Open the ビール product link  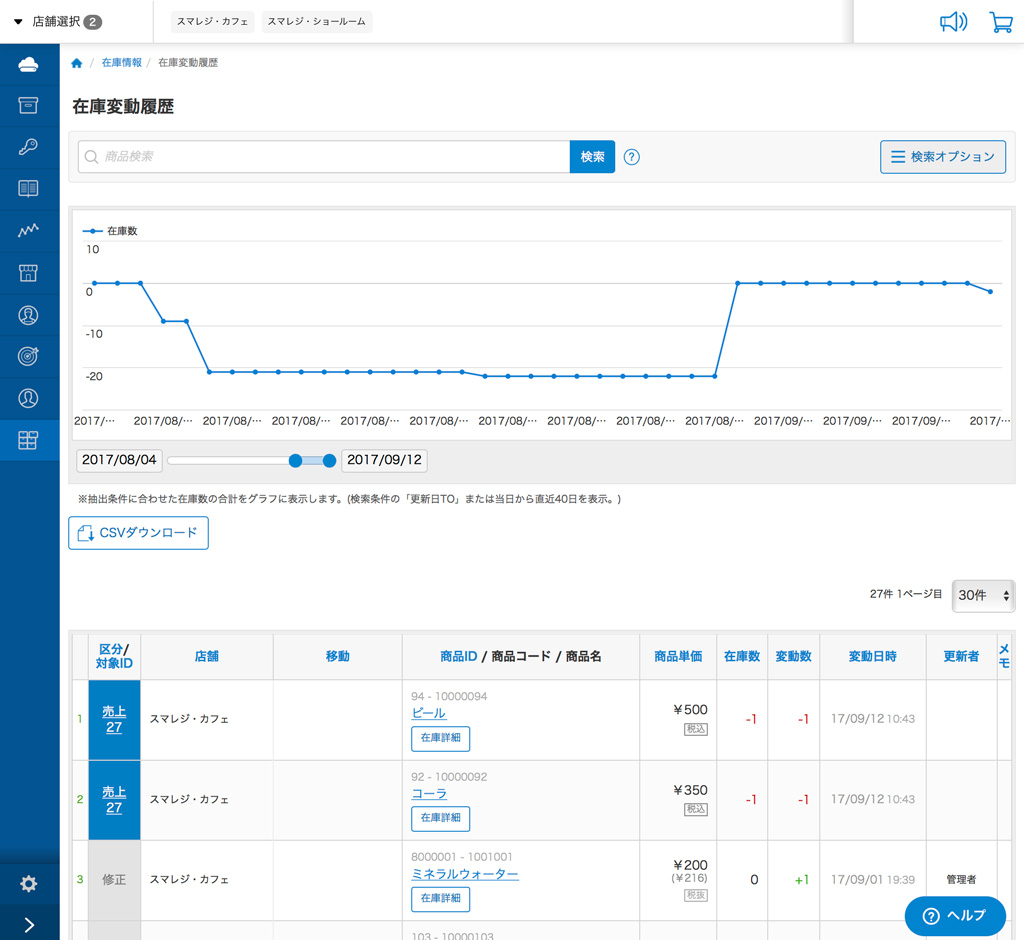point(429,713)
